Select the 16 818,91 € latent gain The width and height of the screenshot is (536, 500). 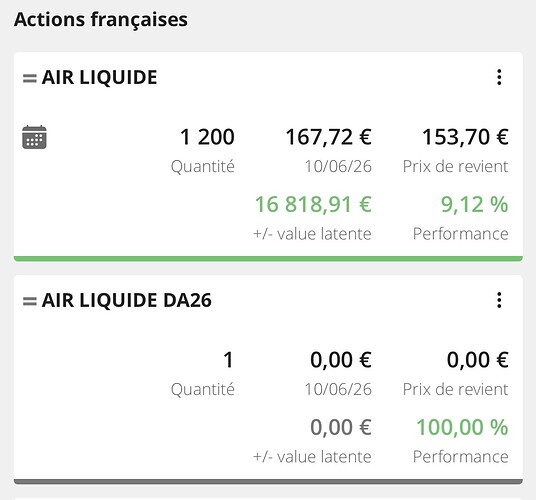(x=313, y=204)
